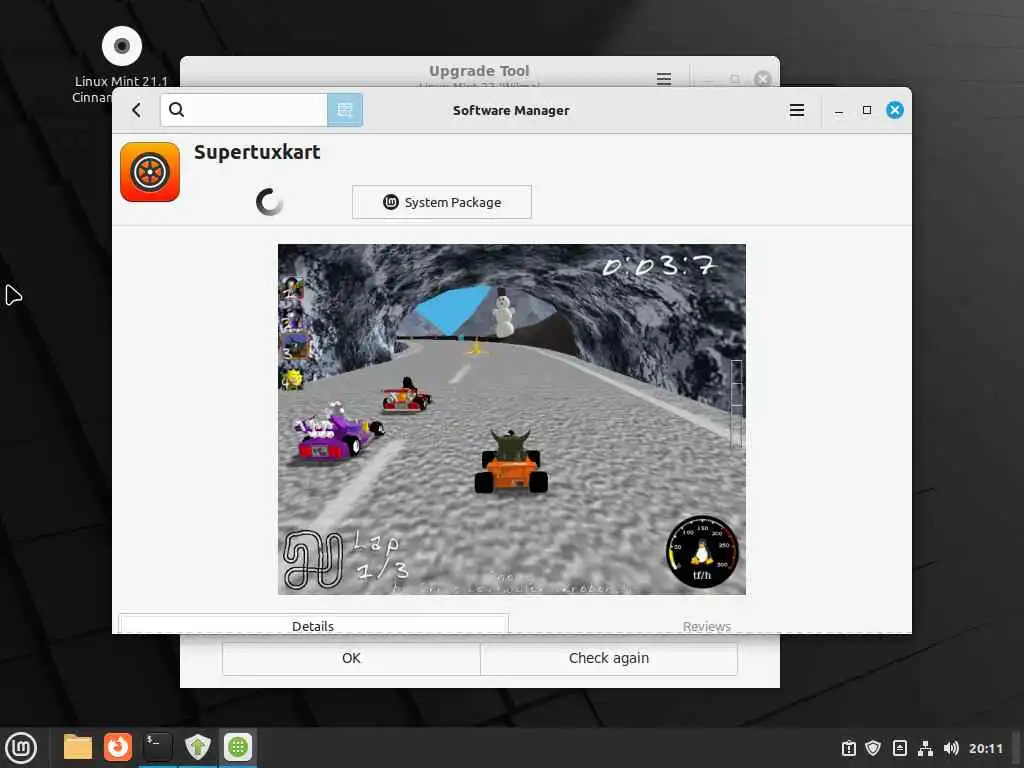Maximize the Software Manager window
Viewport: 1024px width, 768px height.
tap(867, 110)
